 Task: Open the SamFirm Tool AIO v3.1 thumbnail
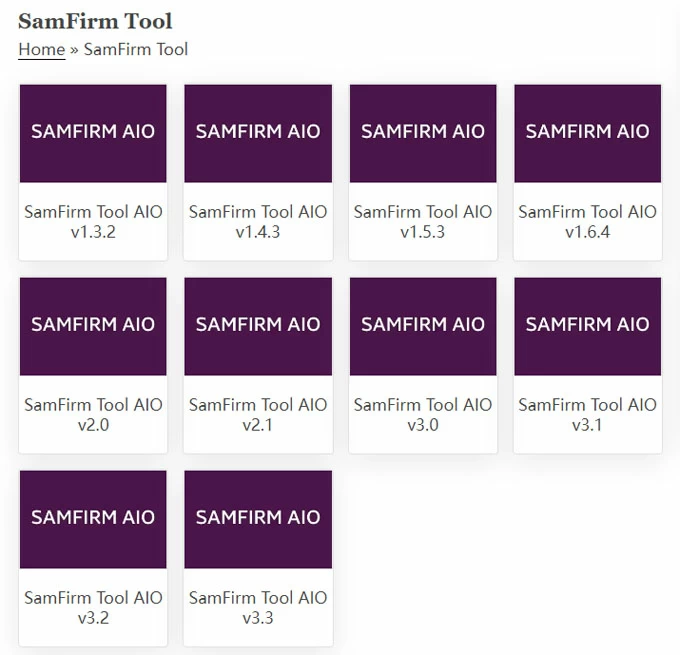(588, 326)
